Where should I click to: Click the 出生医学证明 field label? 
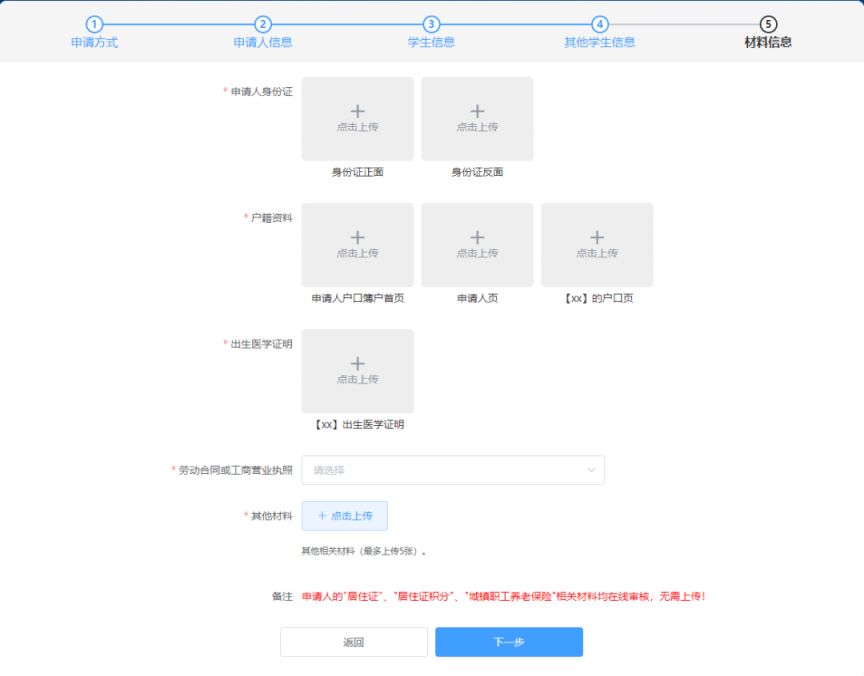tap(261, 344)
